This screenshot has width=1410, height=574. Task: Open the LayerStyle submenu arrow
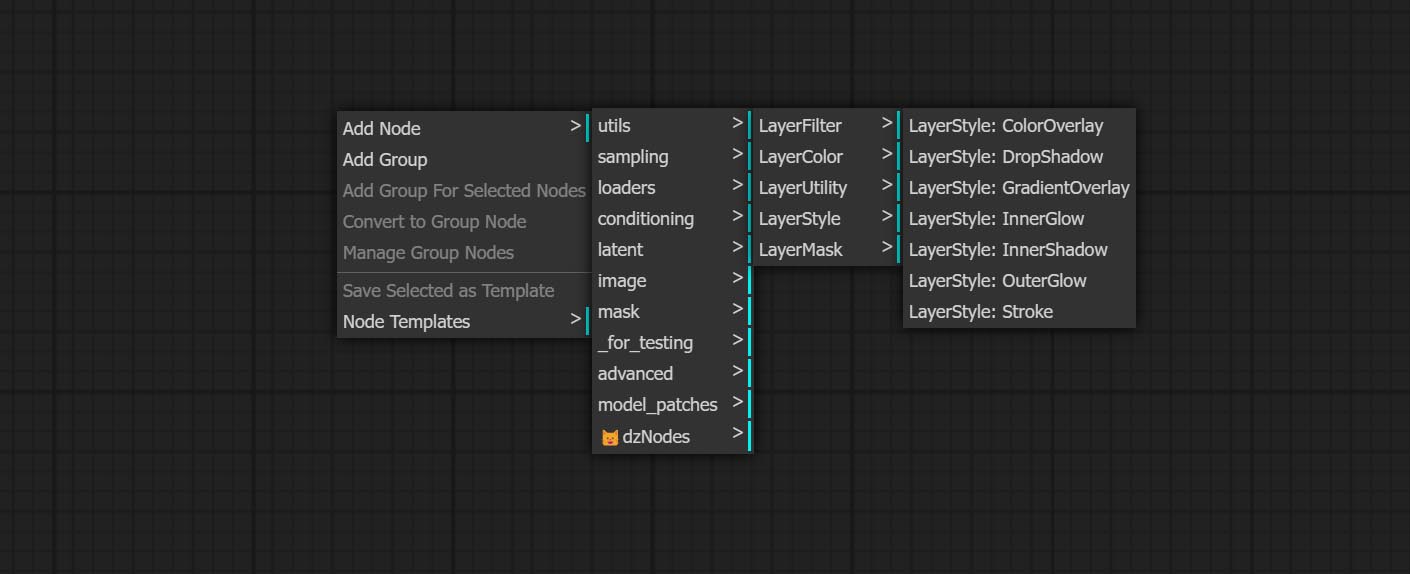(886, 217)
